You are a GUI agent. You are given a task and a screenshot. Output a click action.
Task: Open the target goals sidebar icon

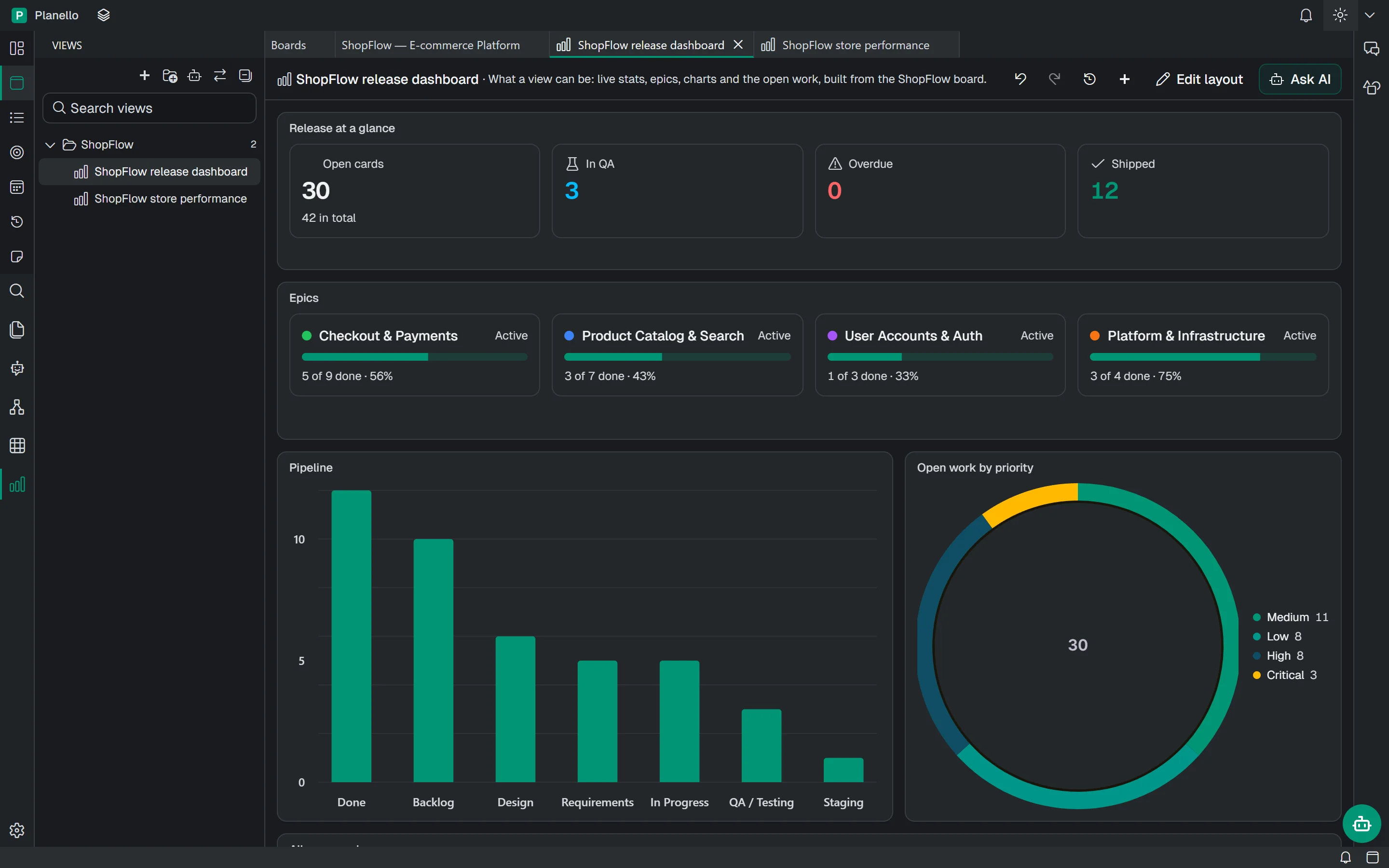(x=17, y=152)
